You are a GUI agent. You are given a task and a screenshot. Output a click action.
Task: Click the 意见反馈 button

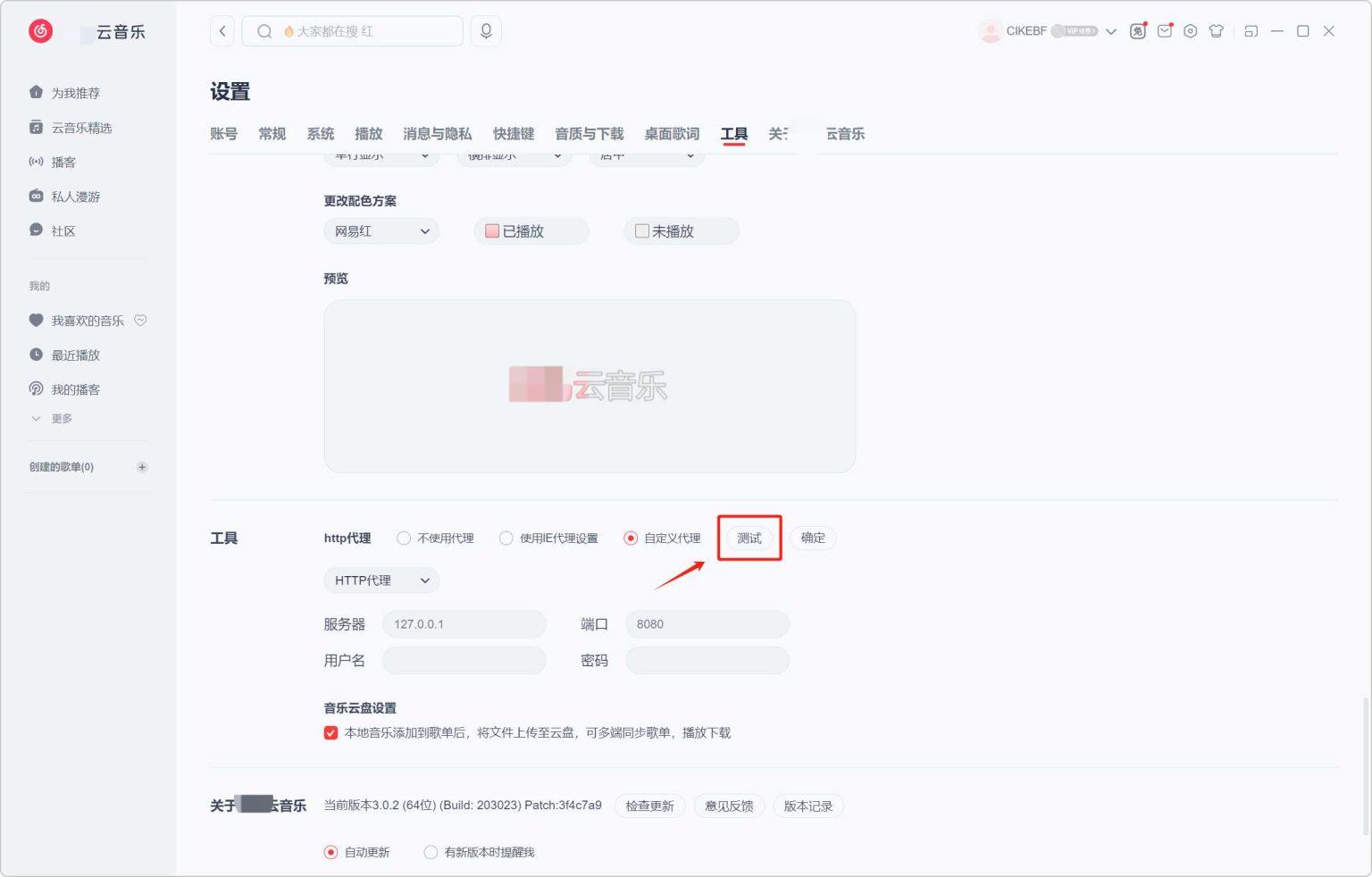729,806
